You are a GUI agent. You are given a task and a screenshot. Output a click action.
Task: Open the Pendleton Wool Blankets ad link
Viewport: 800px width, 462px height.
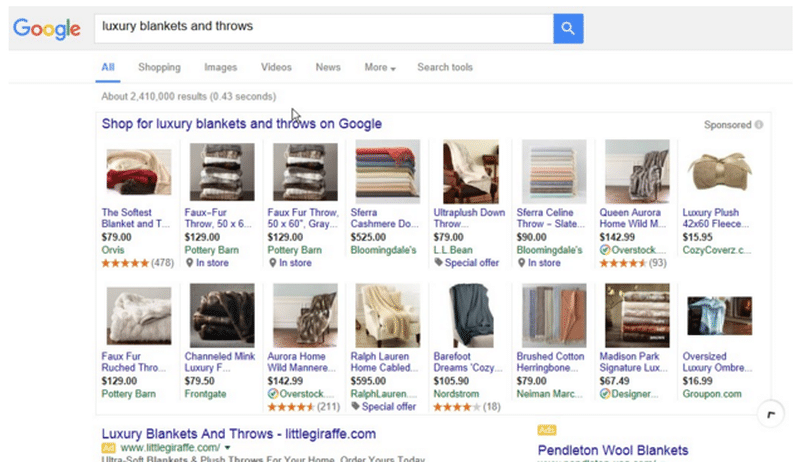coord(613,449)
